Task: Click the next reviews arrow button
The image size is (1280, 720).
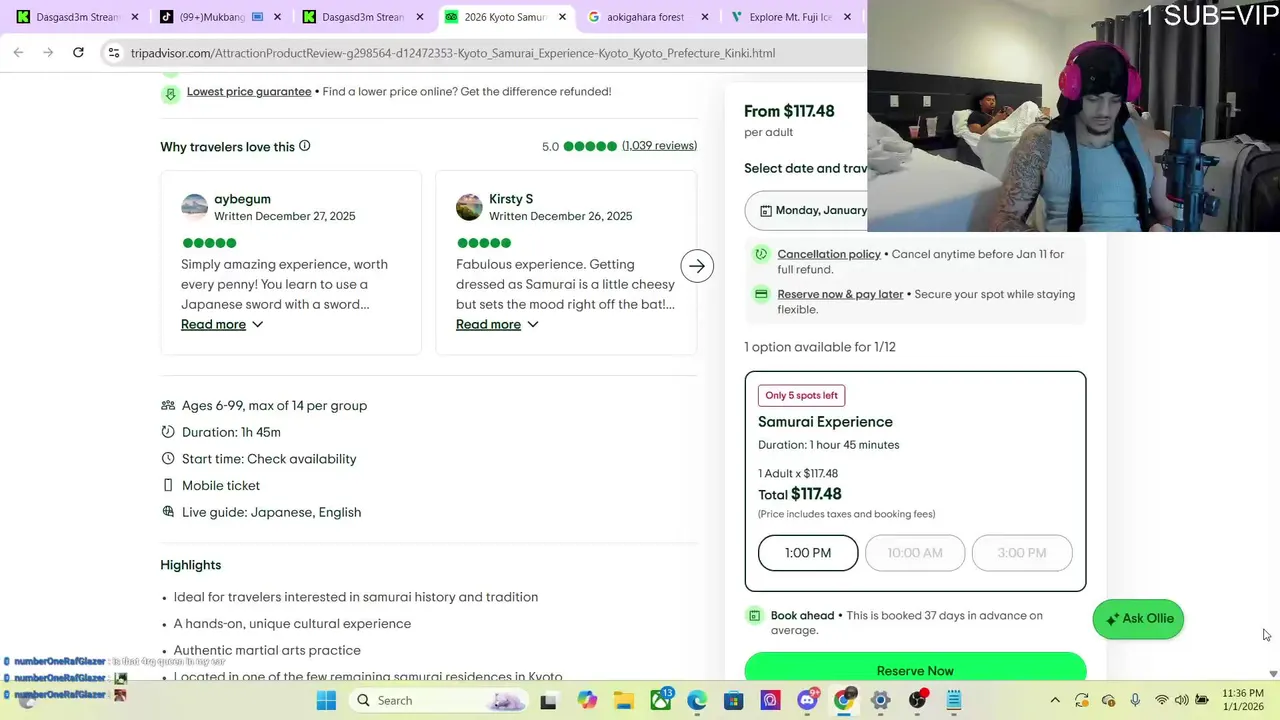Action: tap(697, 266)
